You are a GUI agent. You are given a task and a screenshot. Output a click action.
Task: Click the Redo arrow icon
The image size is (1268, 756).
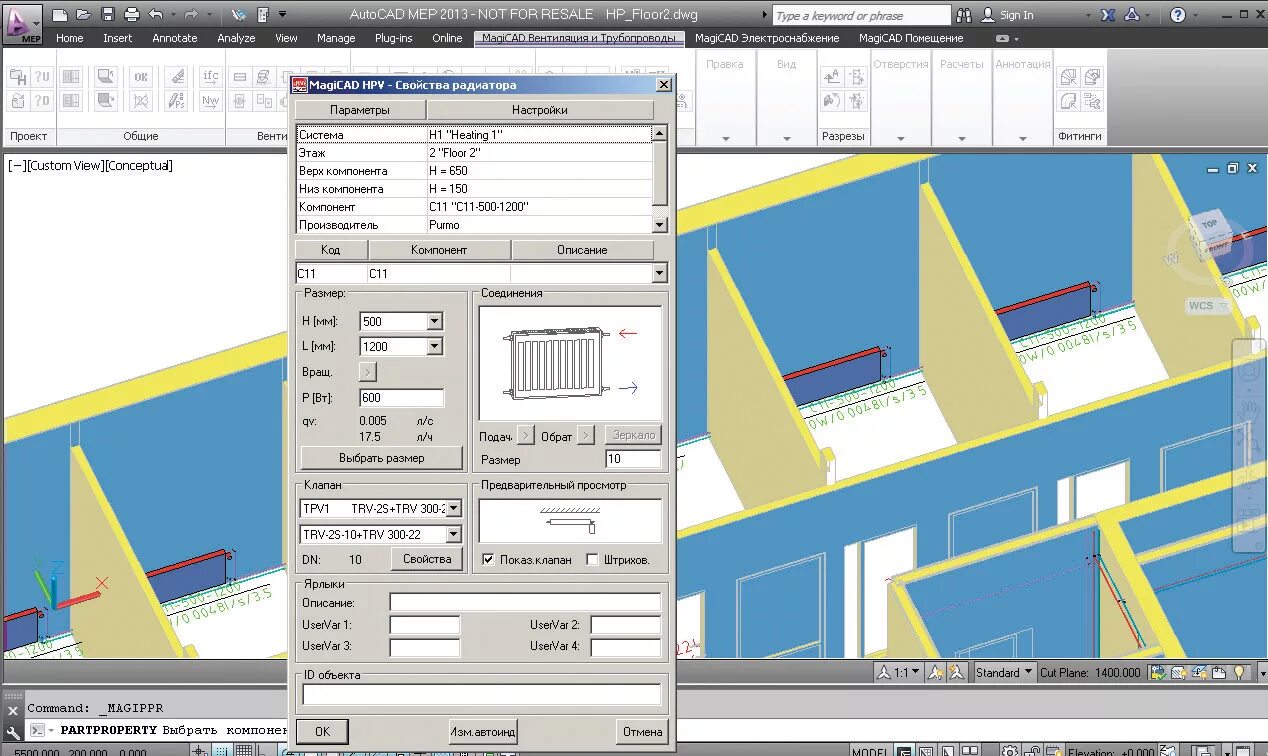(190, 15)
